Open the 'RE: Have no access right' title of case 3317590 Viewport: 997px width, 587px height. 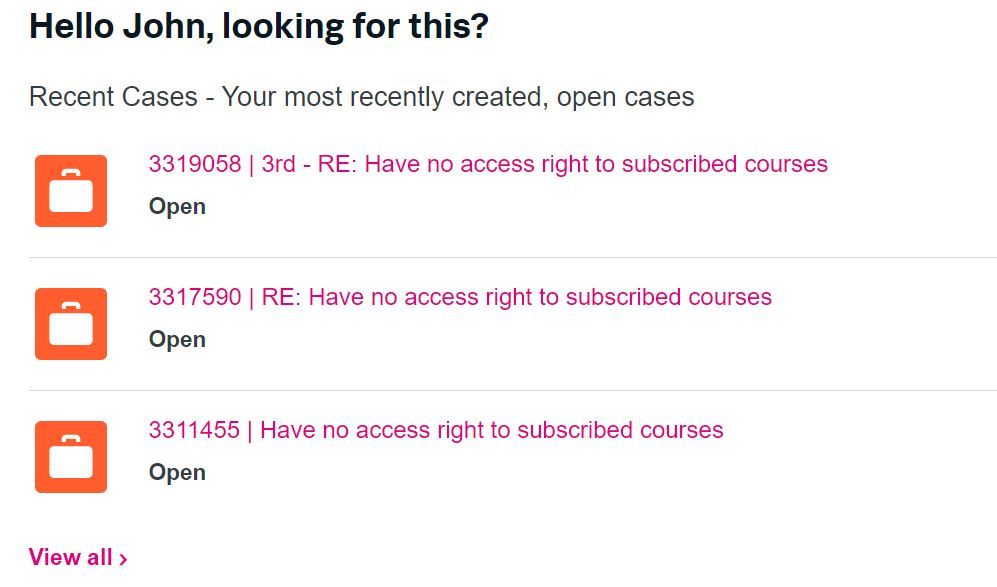click(517, 297)
